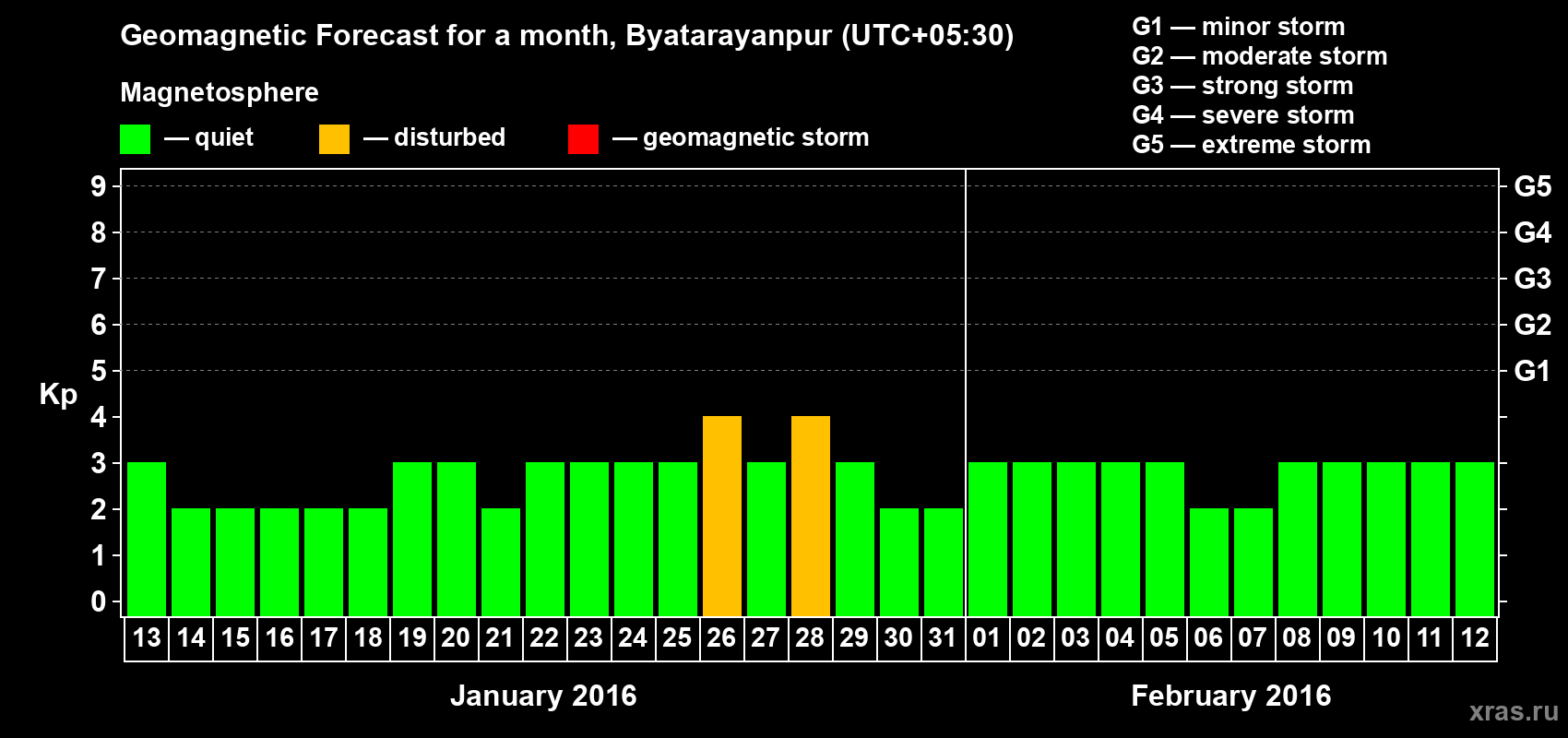The image size is (1568, 738).
Task: Click the red geomagnetic storm legend swatch
Action: coord(584,139)
